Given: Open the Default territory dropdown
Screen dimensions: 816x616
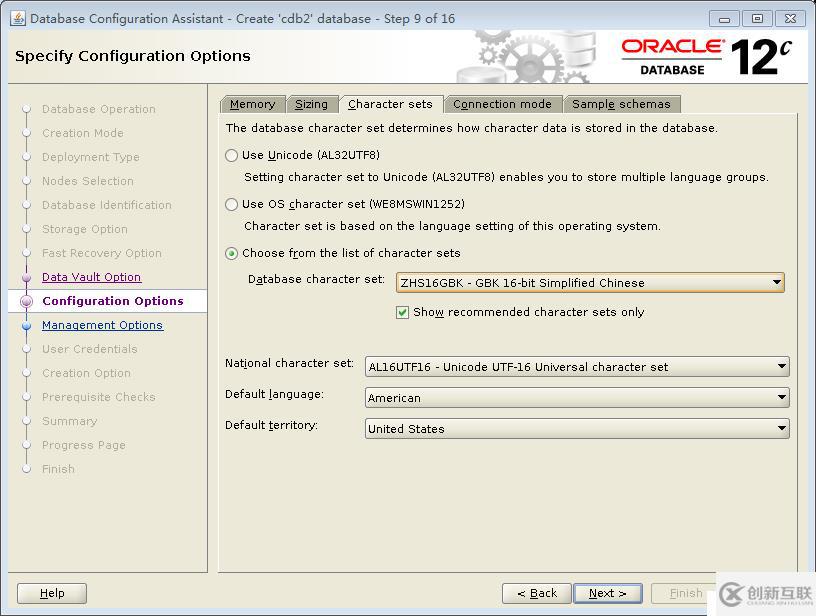Looking at the screenshot, I should pyautogui.click(x=577, y=429).
